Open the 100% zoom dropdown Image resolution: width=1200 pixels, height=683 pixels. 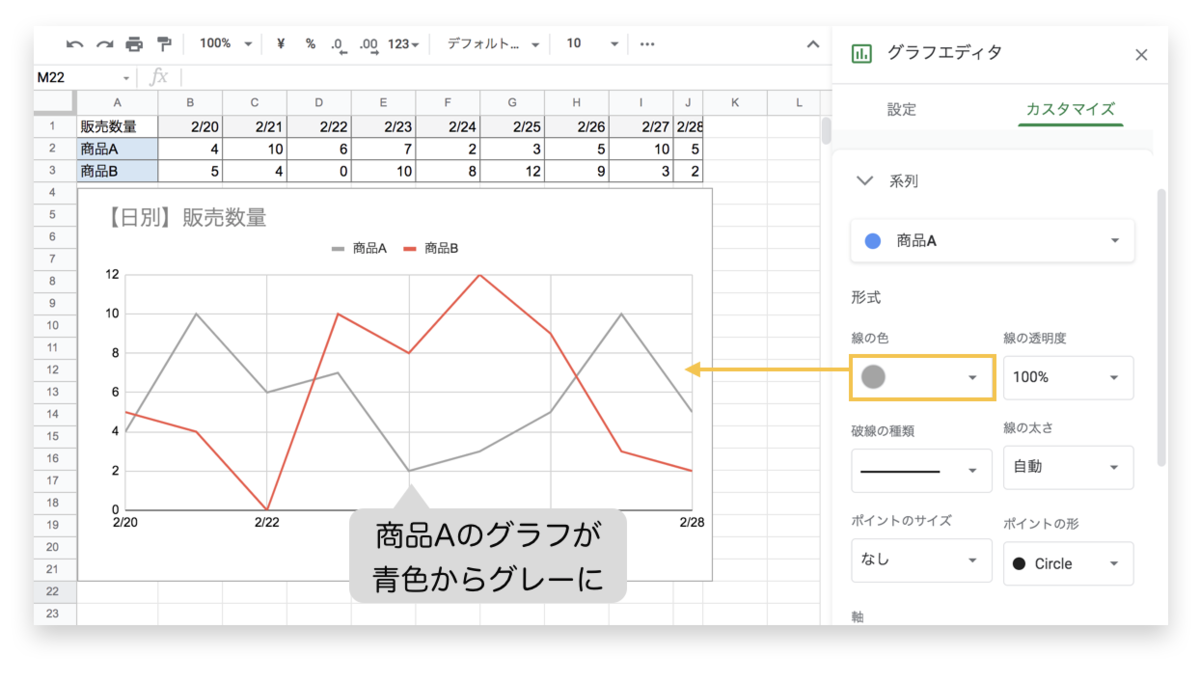pos(226,44)
